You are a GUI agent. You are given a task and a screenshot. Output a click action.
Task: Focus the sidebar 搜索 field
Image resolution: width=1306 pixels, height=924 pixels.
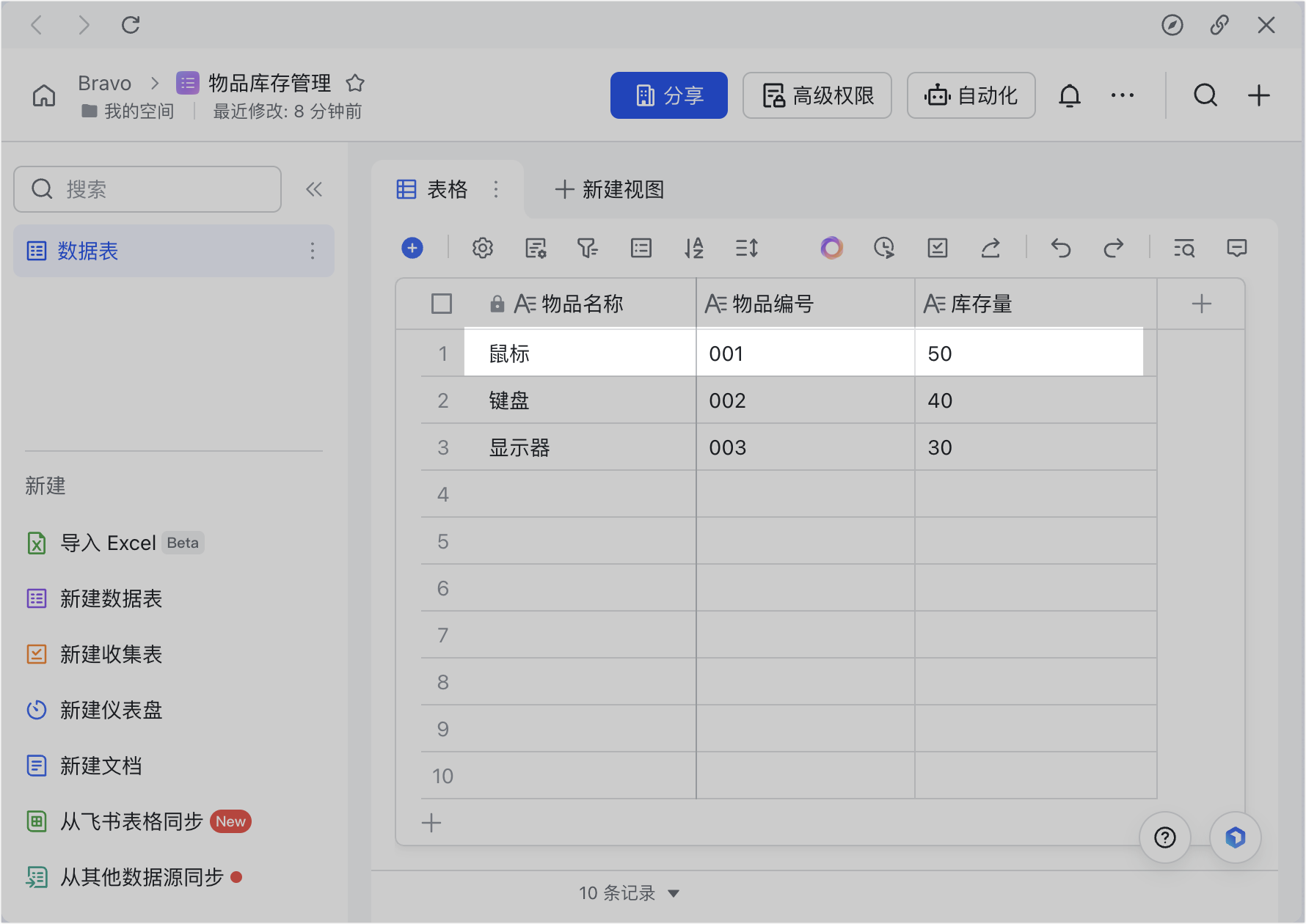pos(147,189)
